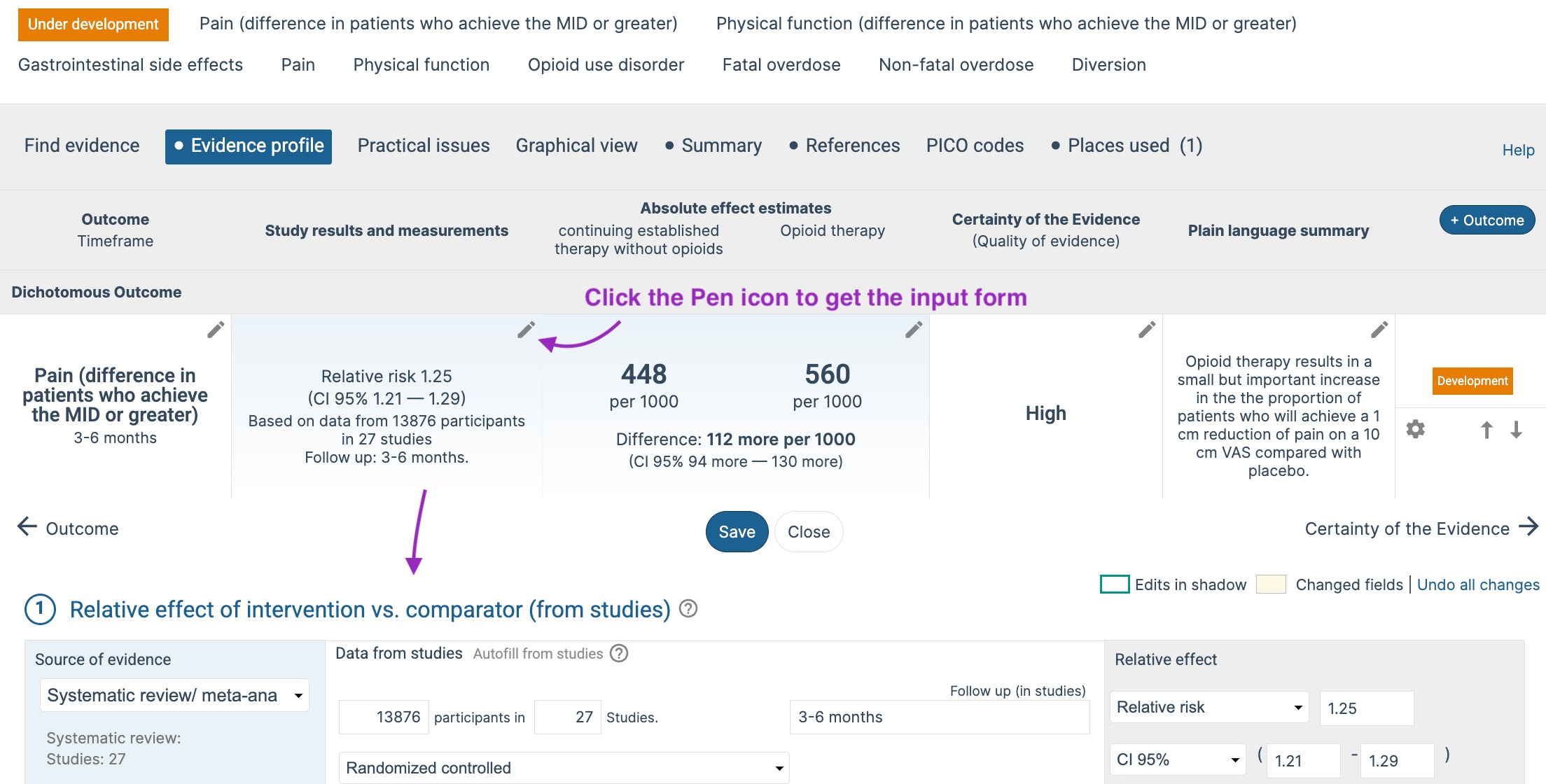Viewport: 1546px width, 784px height.
Task: Open CI 95% confidence level dropdown
Action: point(1178,759)
